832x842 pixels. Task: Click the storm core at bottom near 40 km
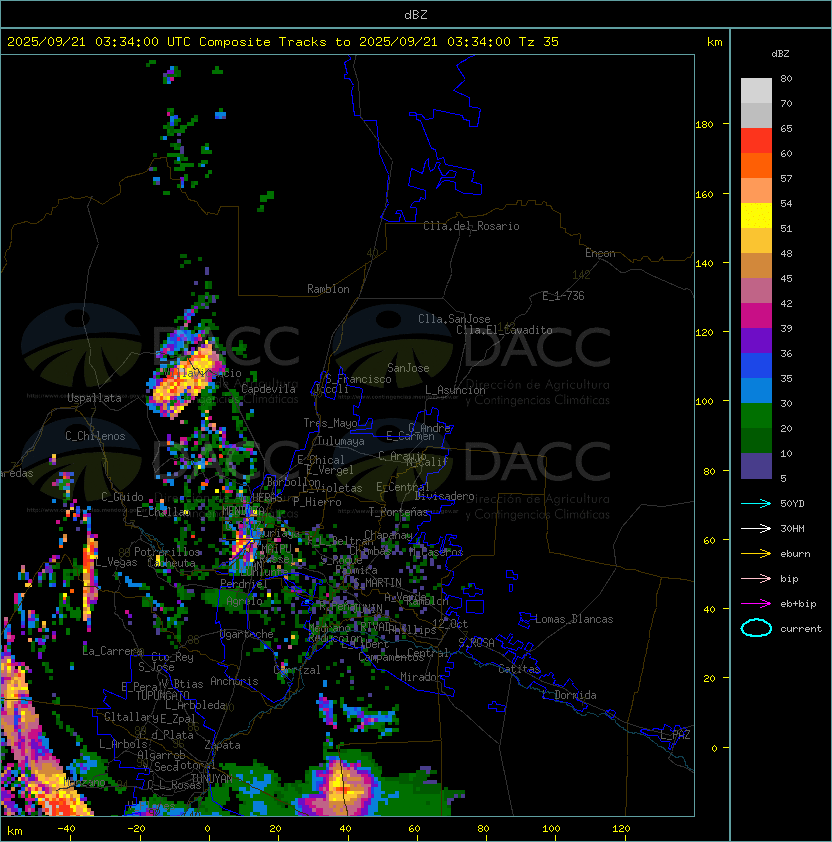point(343,787)
